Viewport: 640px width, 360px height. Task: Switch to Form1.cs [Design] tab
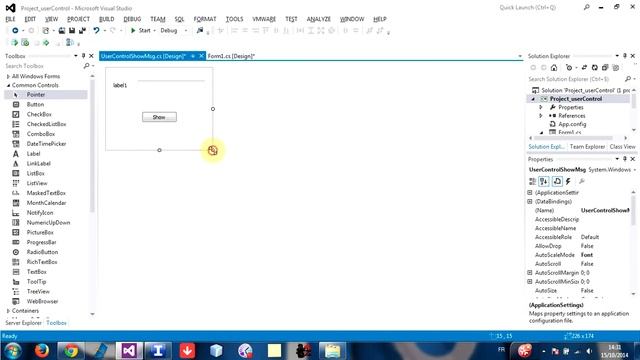tap(231, 56)
